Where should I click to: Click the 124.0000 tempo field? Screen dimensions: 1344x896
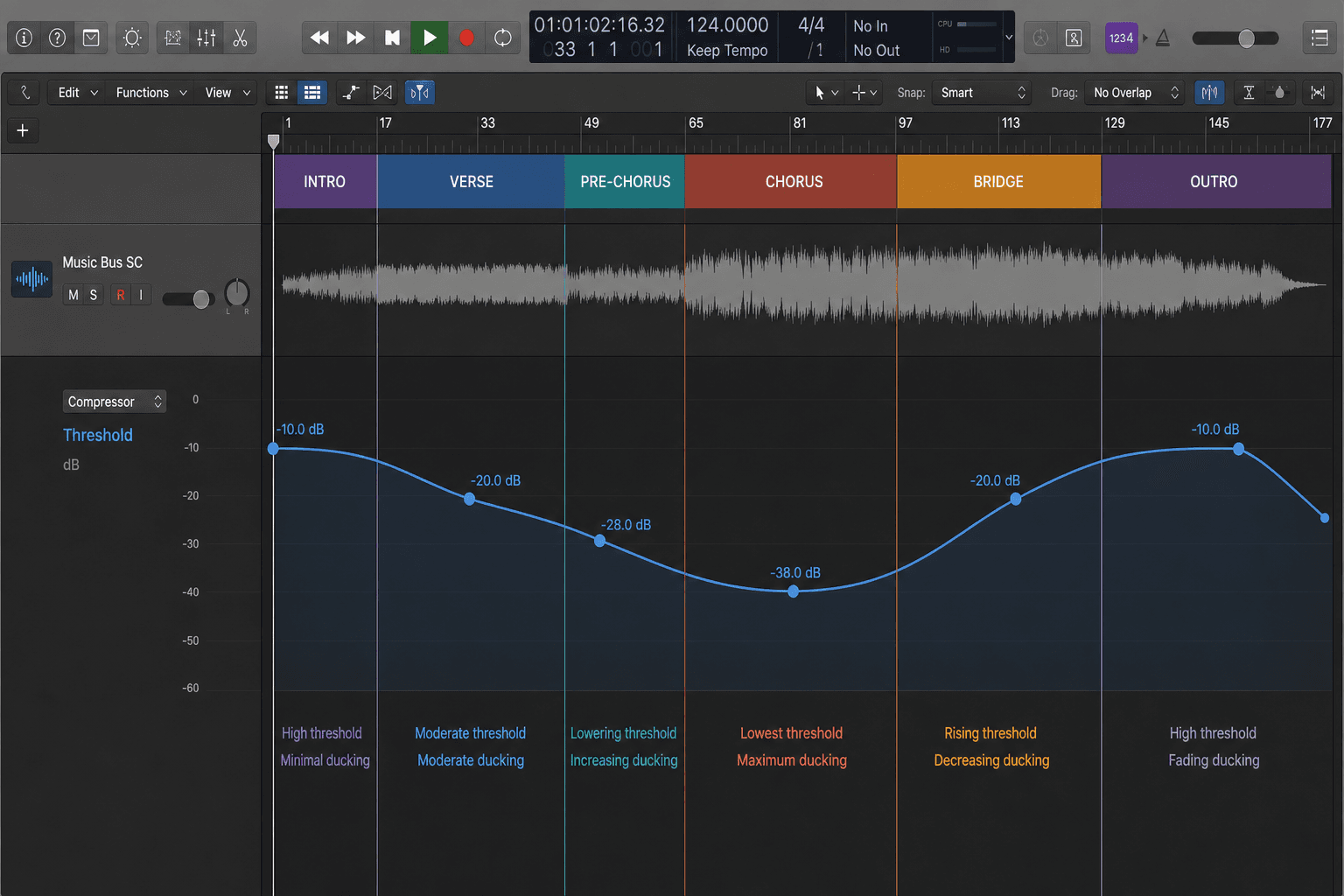point(727,25)
